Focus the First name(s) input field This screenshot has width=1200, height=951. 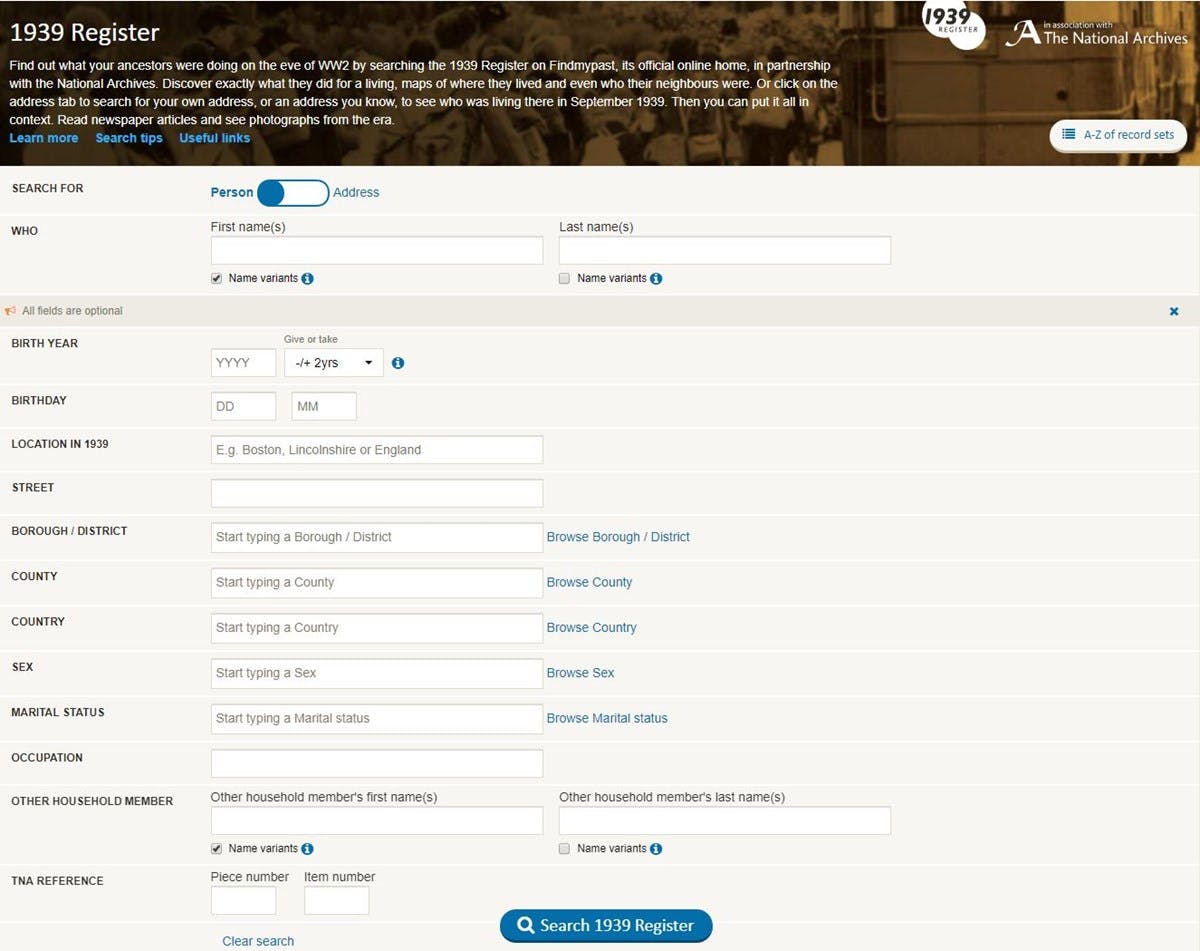coord(377,250)
